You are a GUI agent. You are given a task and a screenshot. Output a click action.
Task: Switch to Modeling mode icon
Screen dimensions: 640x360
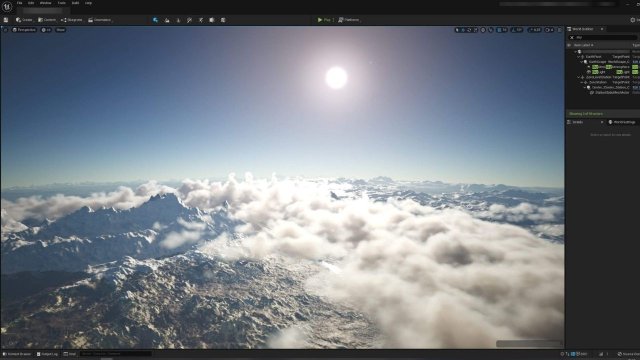201,20
